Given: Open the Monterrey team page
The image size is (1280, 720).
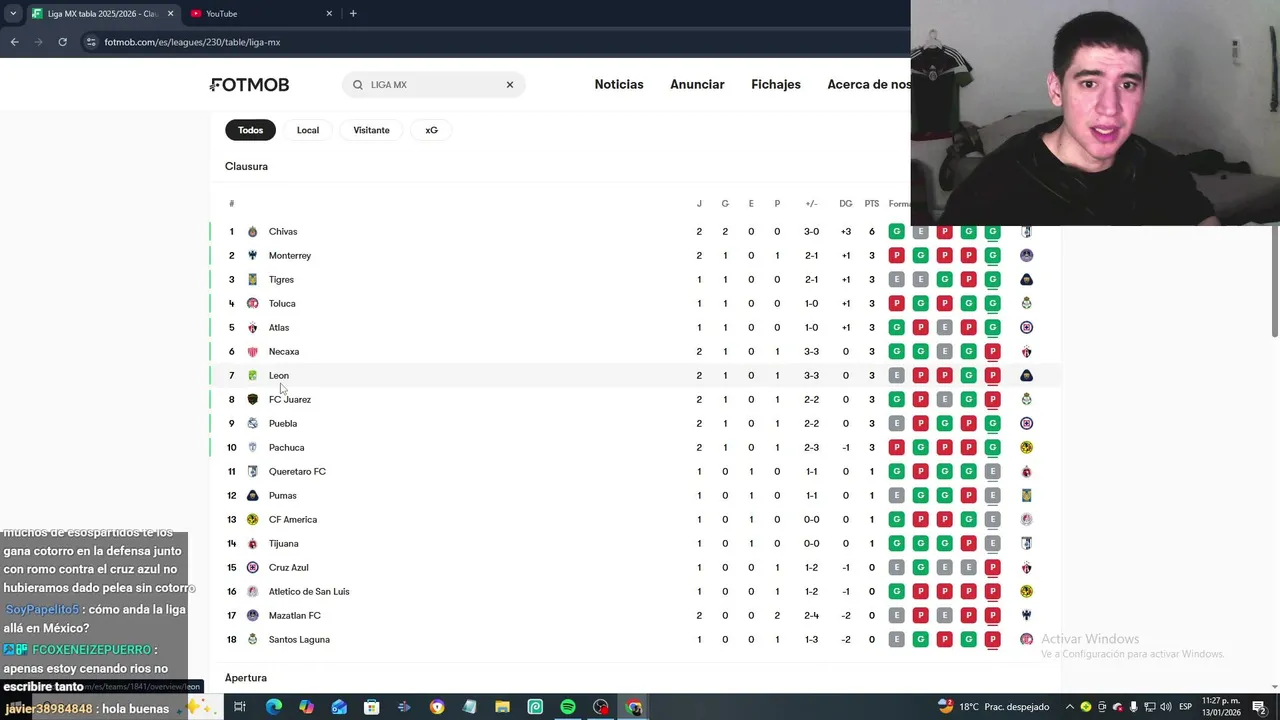Looking at the screenshot, I should tap(290, 256).
